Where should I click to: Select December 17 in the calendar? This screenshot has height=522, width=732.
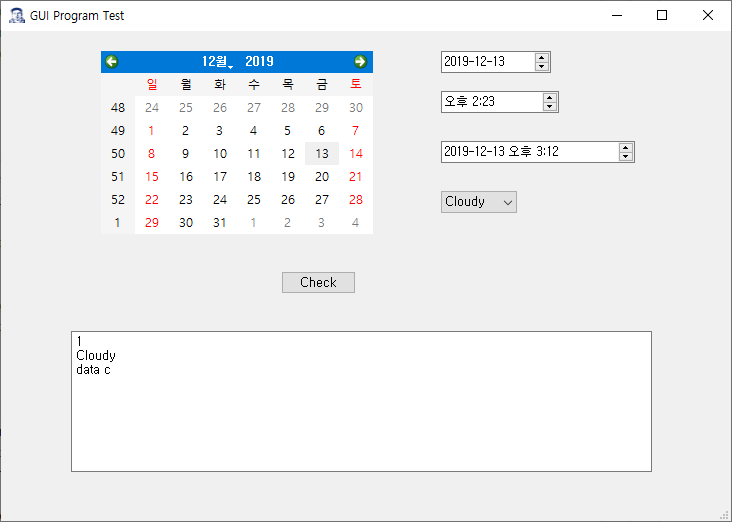(x=219, y=176)
